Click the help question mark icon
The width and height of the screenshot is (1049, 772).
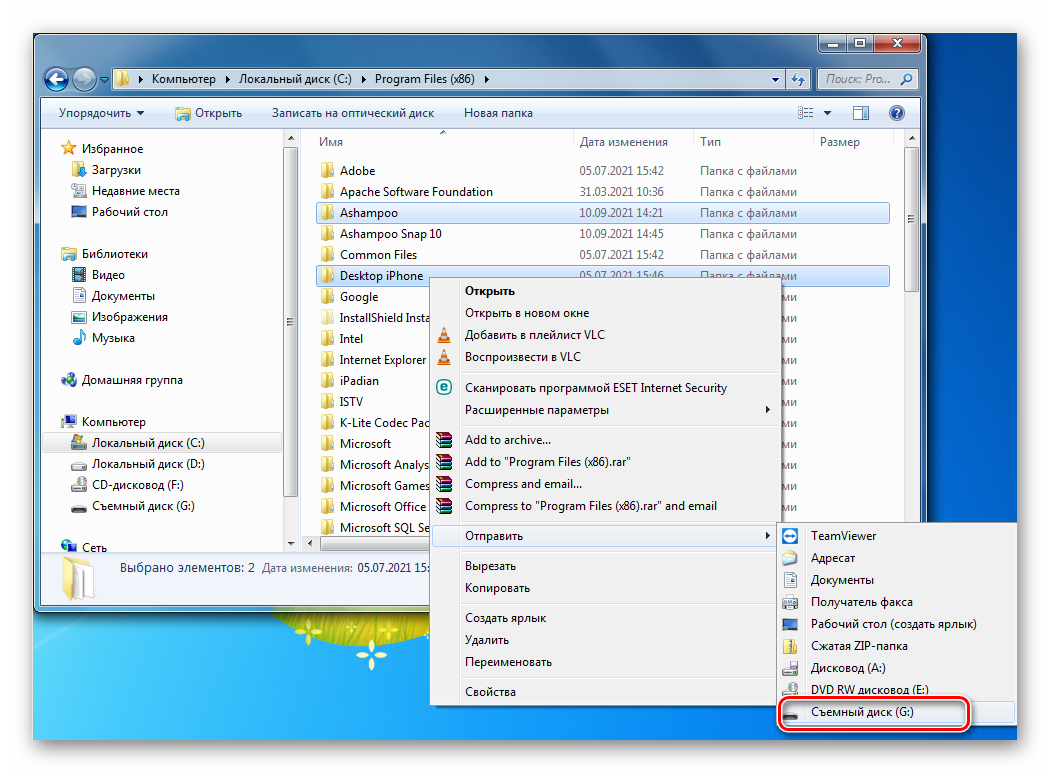896,113
